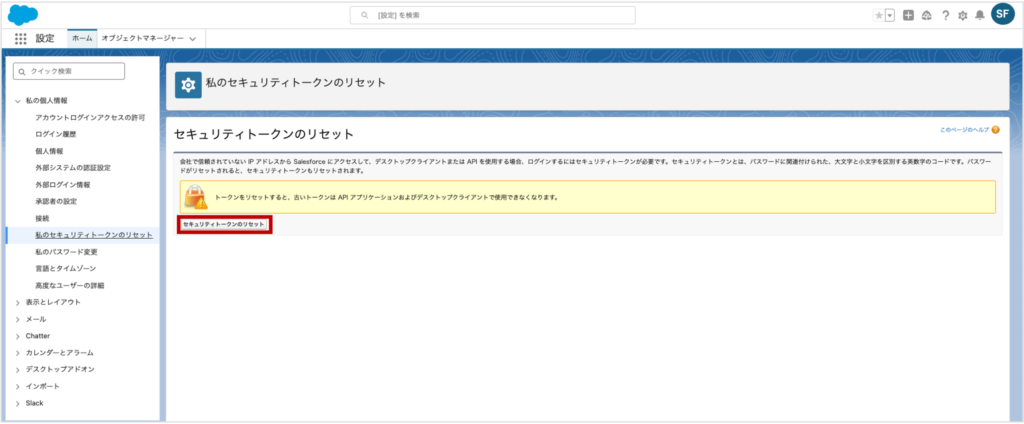Focus the global [設定] を検索 field
1024x424 pixels.
pos(492,15)
